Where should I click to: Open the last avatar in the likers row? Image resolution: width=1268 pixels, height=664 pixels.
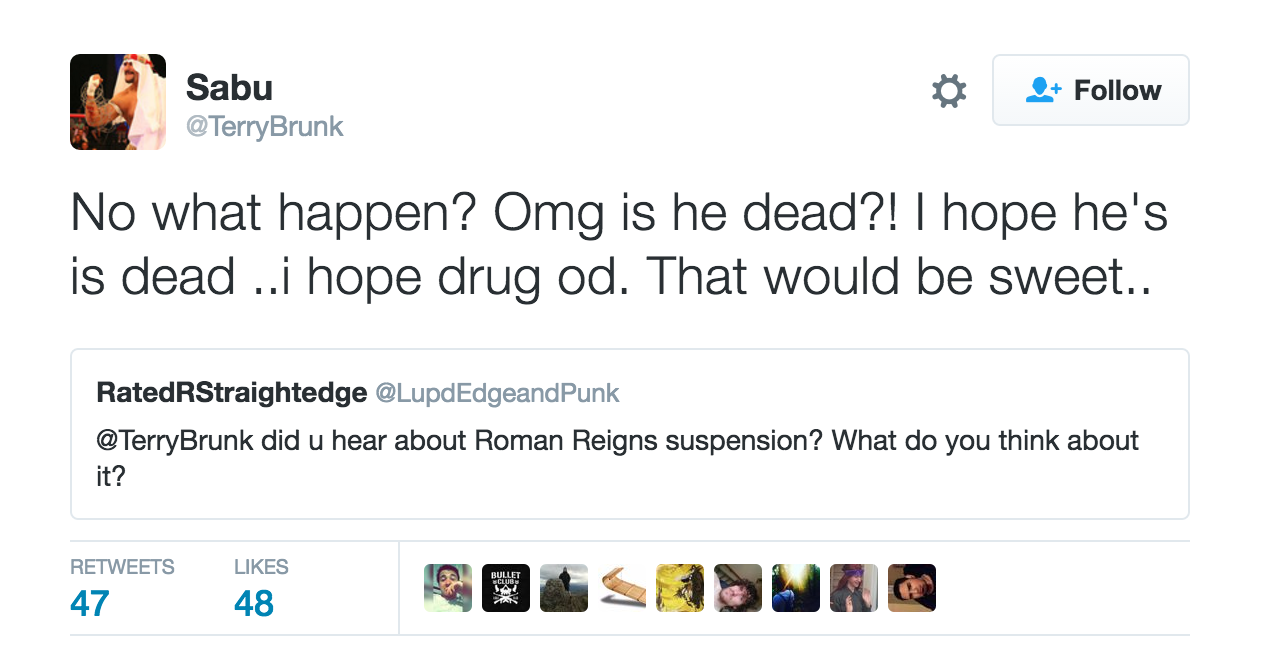coord(912,588)
